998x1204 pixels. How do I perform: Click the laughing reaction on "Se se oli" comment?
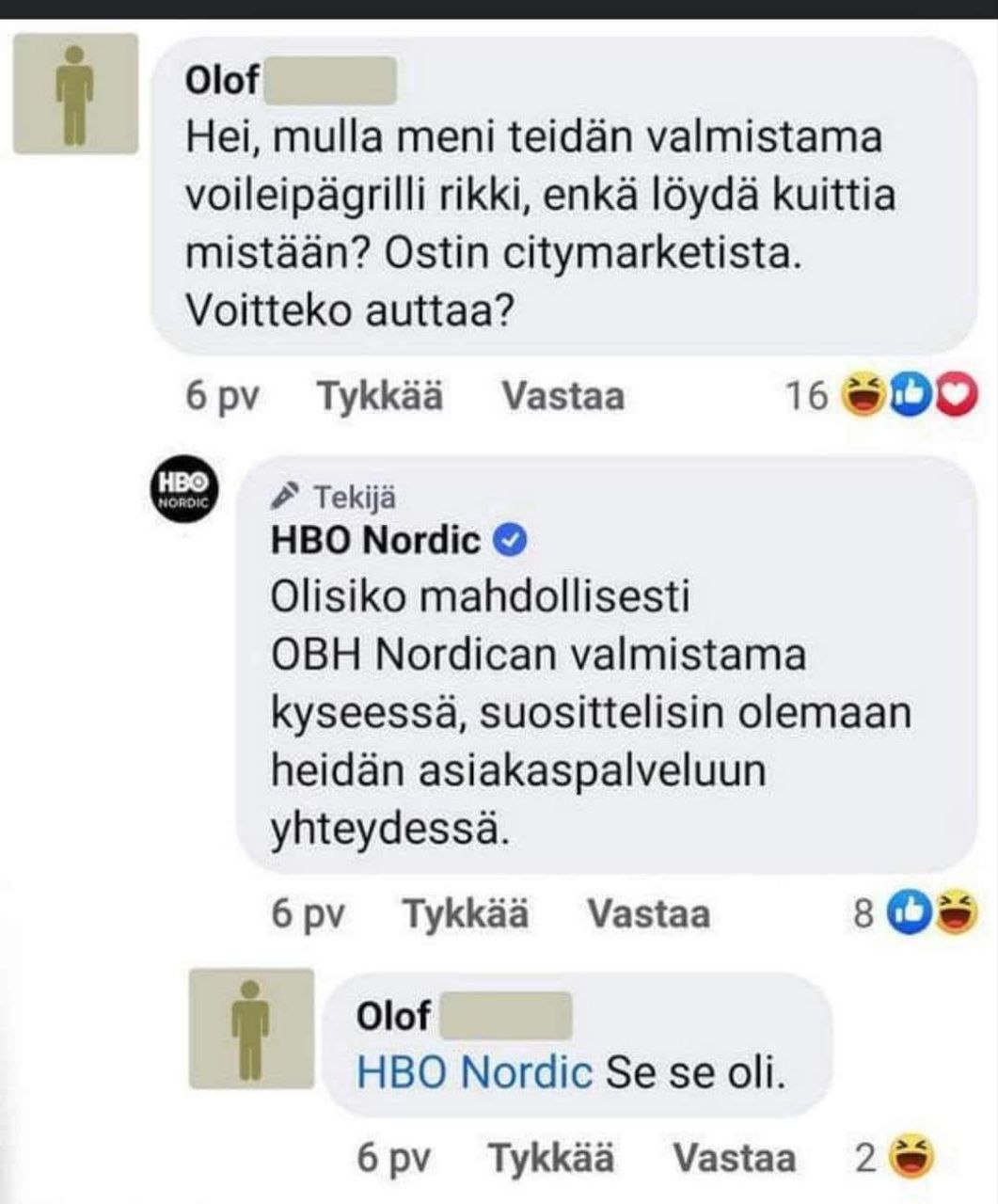pyautogui.click(x=911, y=1157)
